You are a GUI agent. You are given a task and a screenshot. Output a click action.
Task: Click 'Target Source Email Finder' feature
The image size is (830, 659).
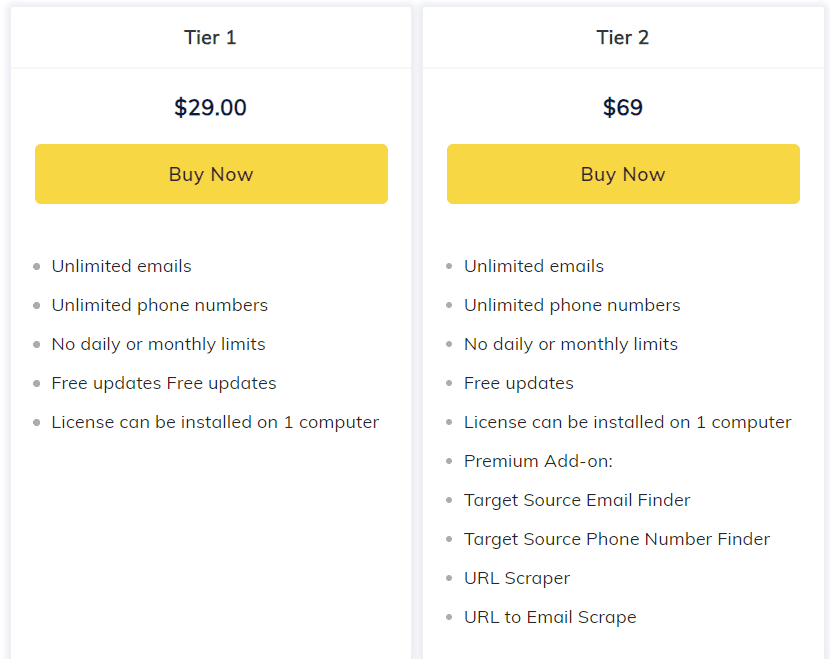577,500
